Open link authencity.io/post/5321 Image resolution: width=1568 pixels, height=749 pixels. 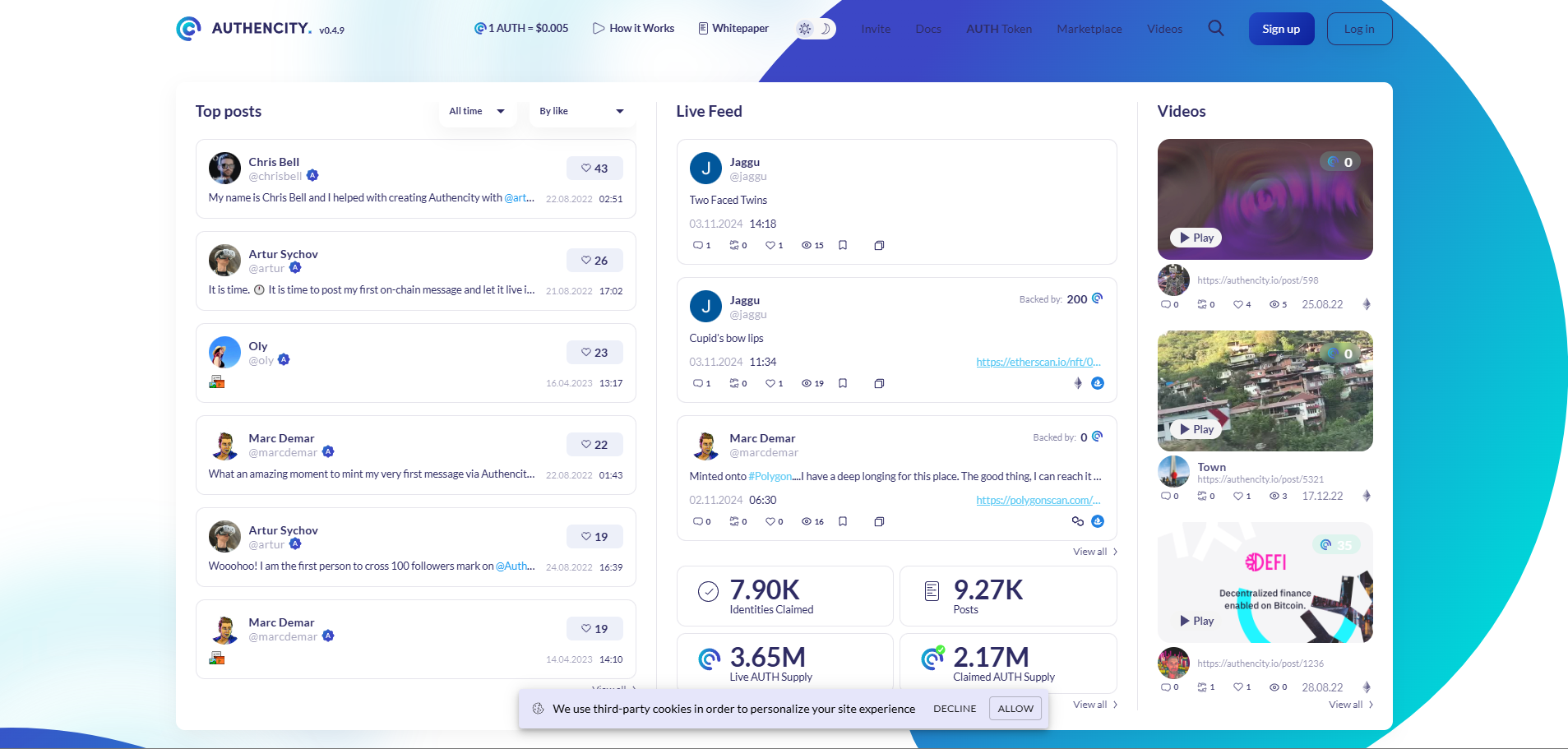pos(1260,479)
